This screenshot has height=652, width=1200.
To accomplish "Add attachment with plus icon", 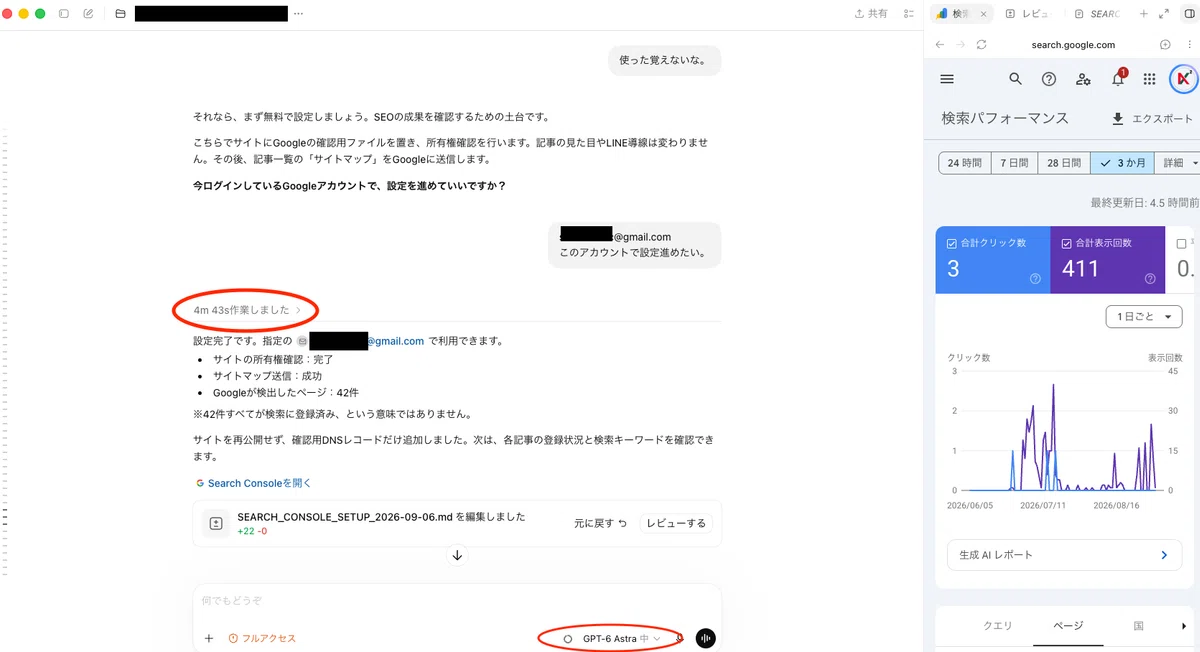I will point(209,638).
